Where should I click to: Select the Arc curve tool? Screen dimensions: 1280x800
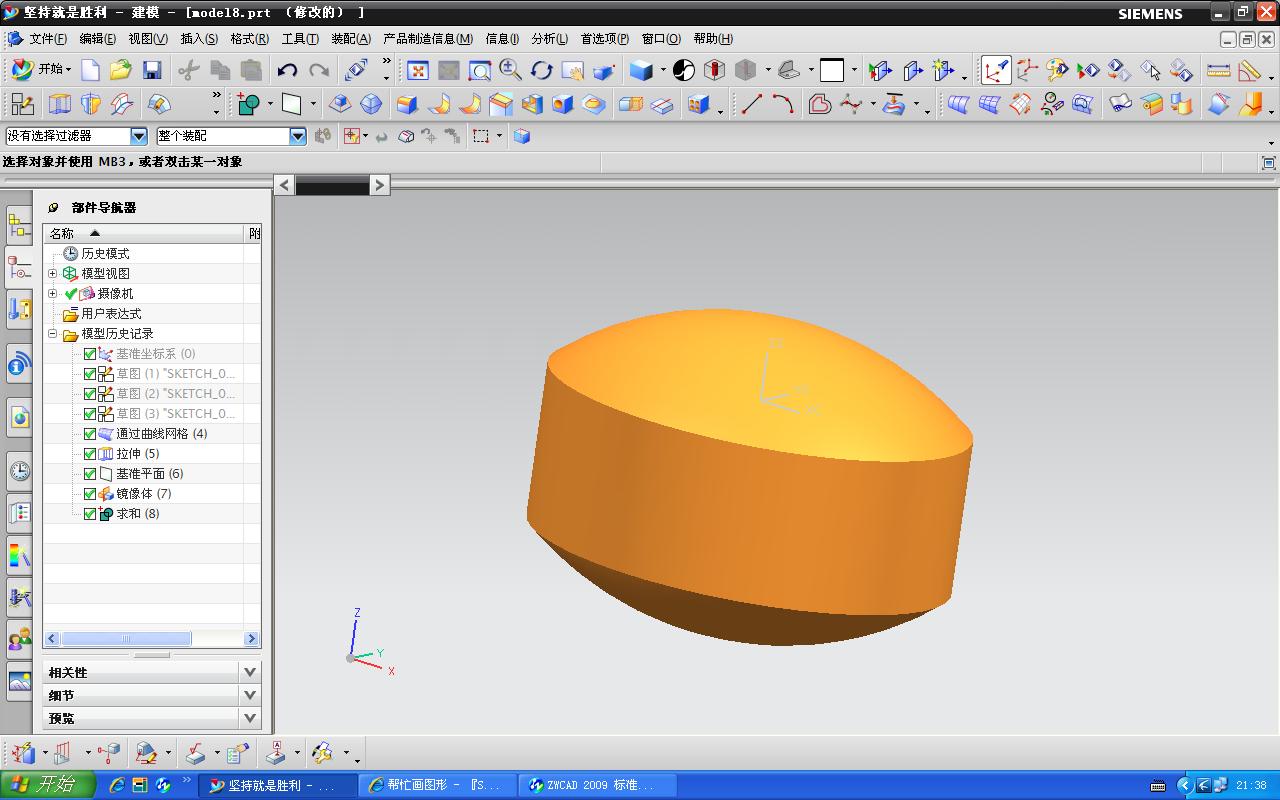pyautogui.click(x=783, y=104)
